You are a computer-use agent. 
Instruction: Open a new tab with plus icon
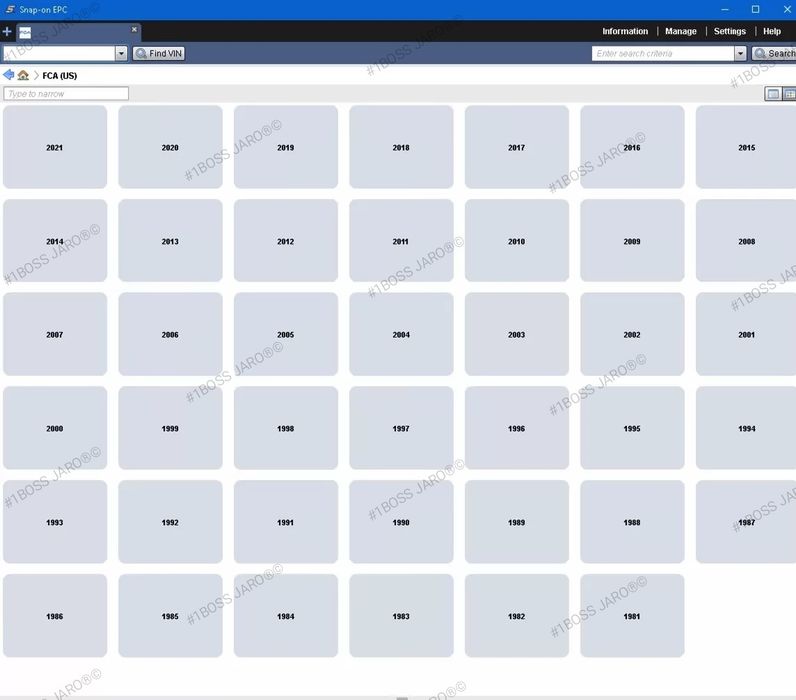(7, 32)
